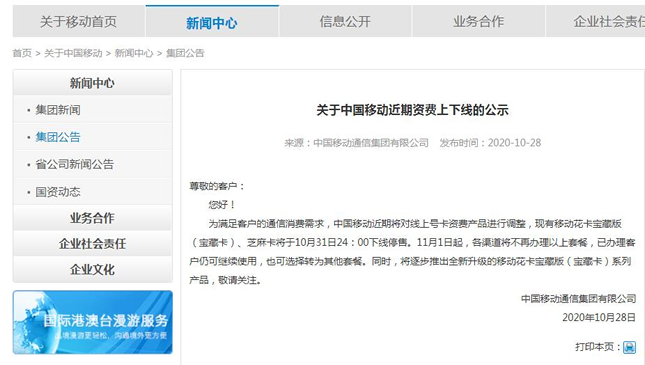Image resolution: width=645 pixels, height=365 pixels.
Task: Open 省公司新闻公告 sidebar item
Action: coord(74,164)
